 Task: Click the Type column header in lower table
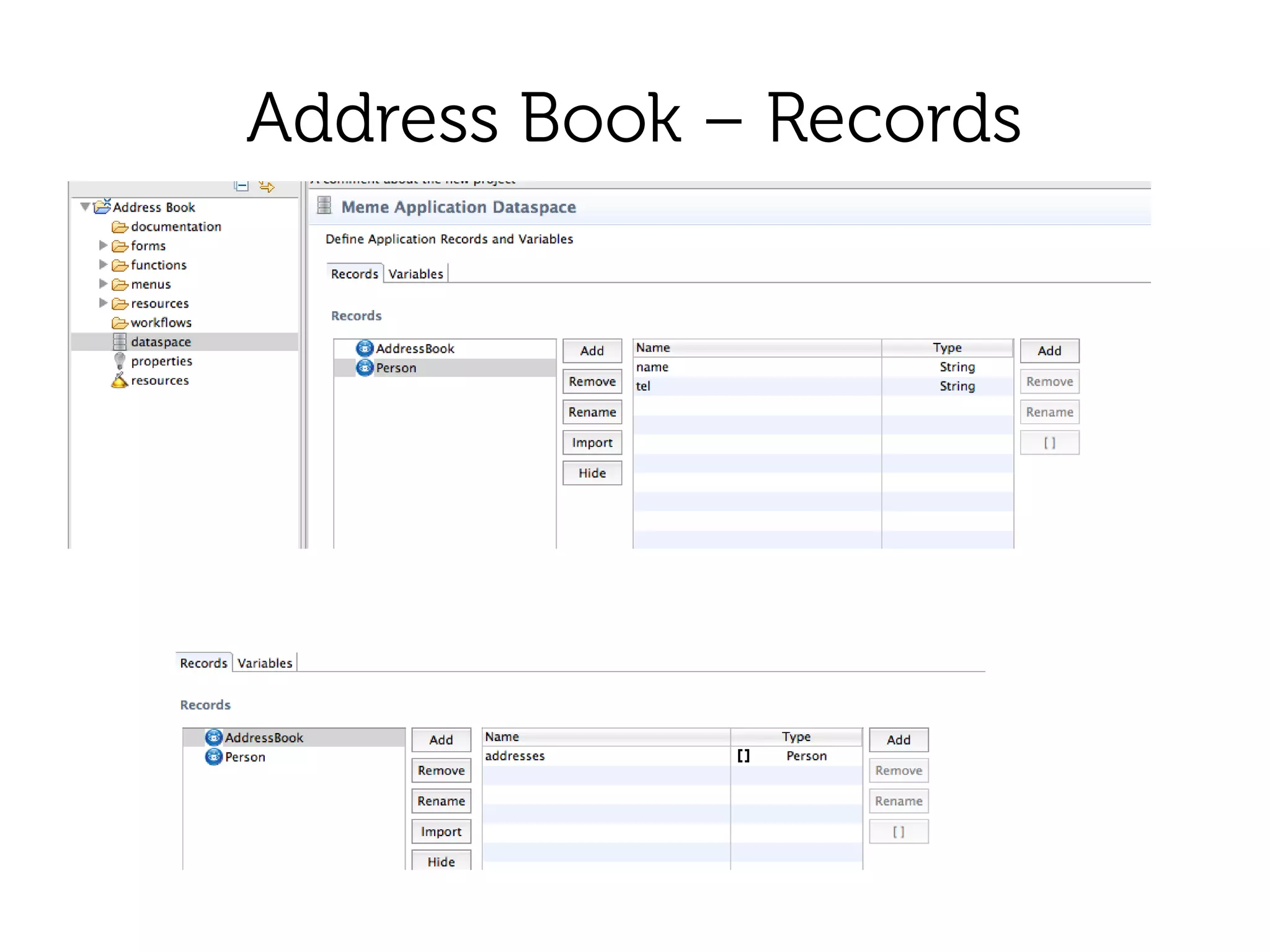797,737
